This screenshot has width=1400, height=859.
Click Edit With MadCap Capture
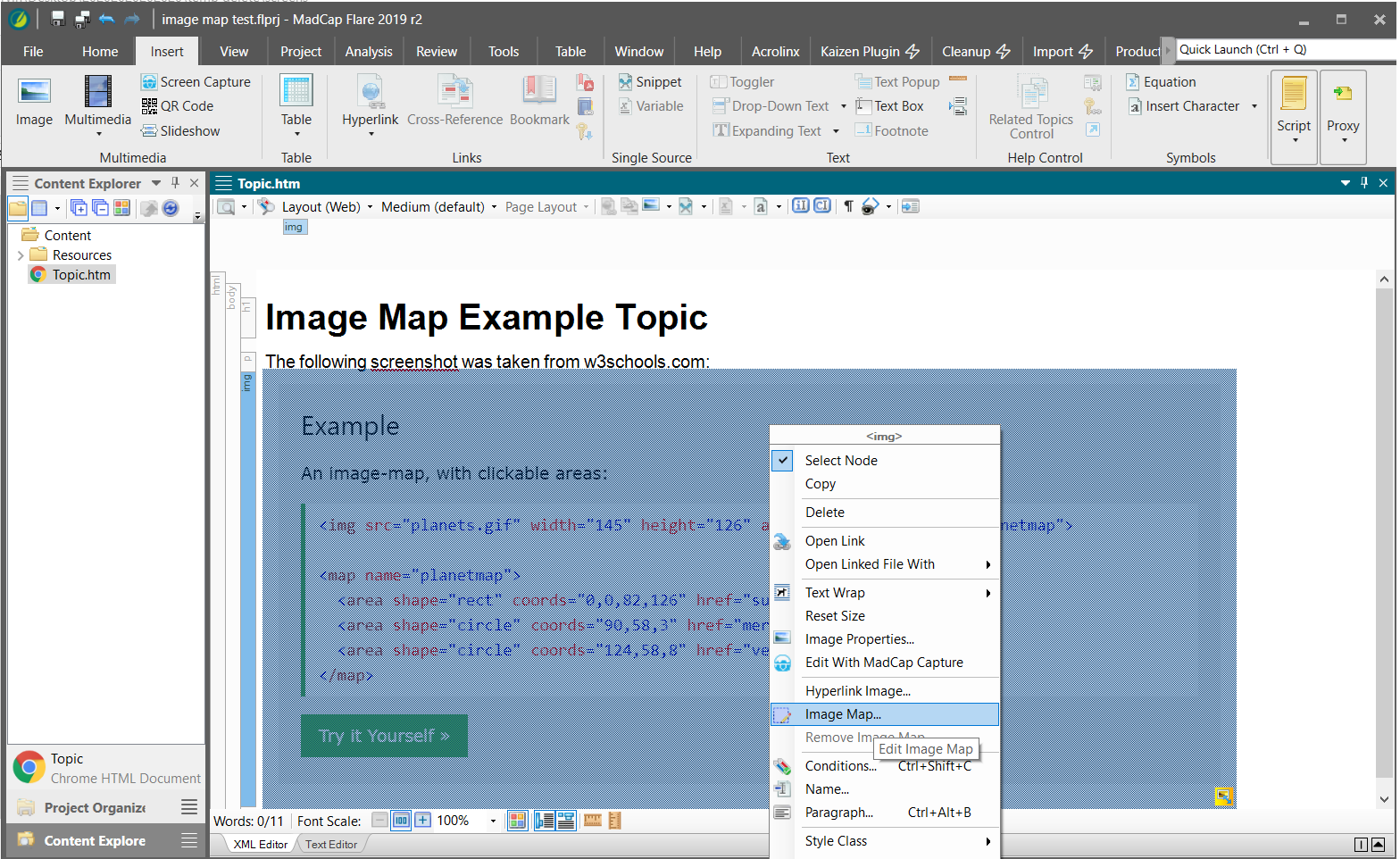tap(884, 662)
